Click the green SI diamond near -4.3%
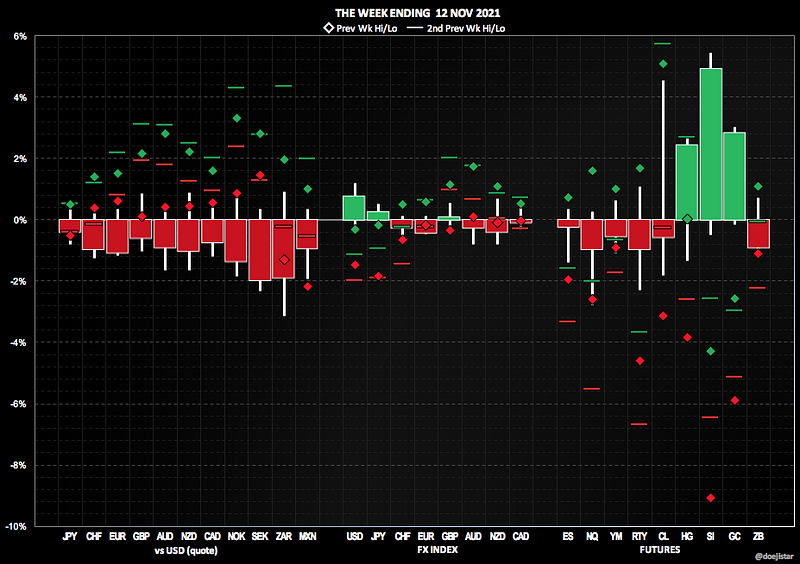 [x=711, y=351]
